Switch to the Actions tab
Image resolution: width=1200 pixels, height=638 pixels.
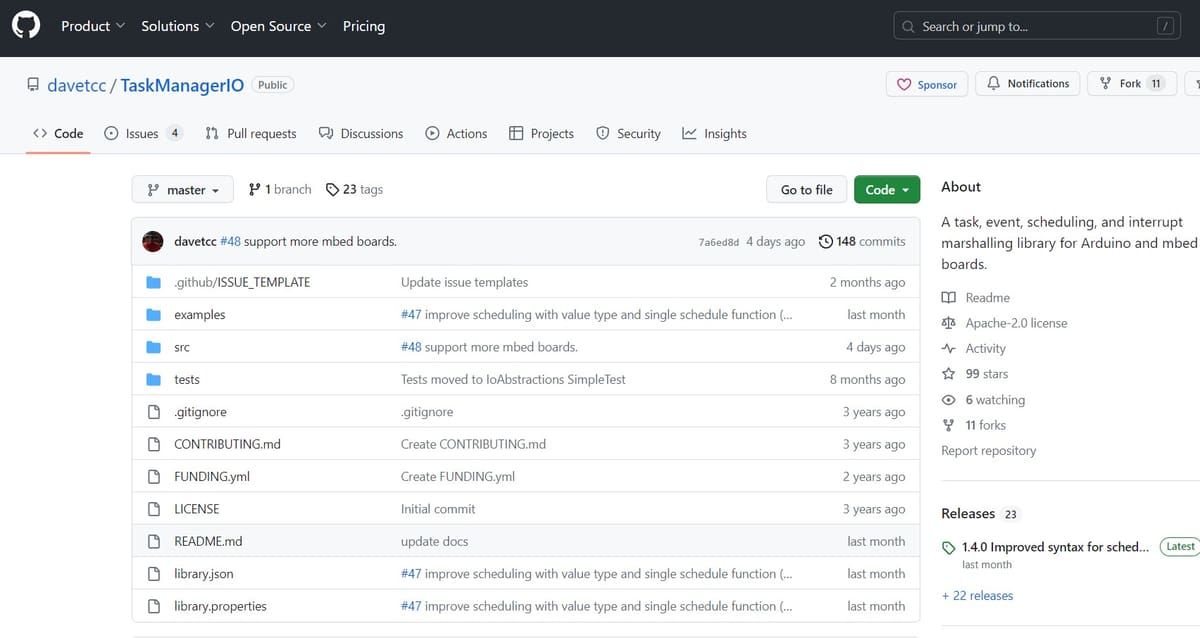tap(456, 133)
